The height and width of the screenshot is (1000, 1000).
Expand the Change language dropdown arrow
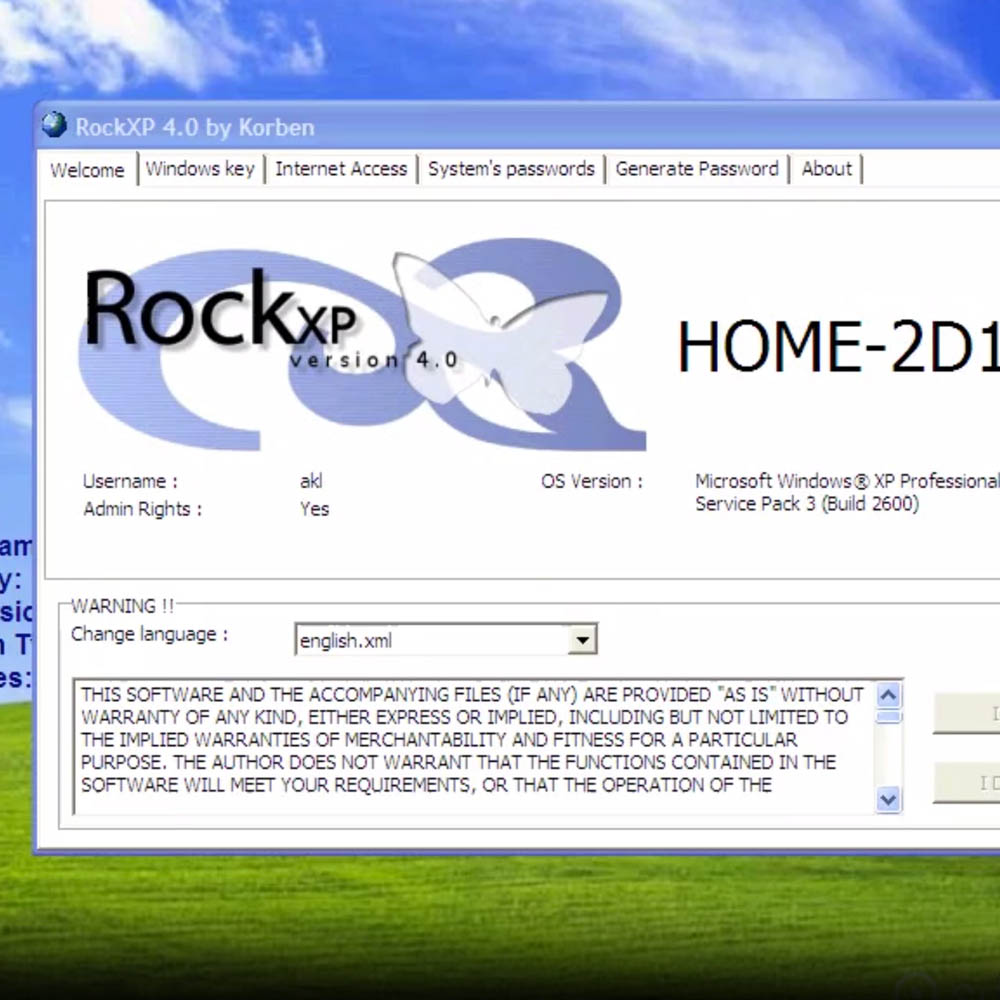click(x=582, y=640)
